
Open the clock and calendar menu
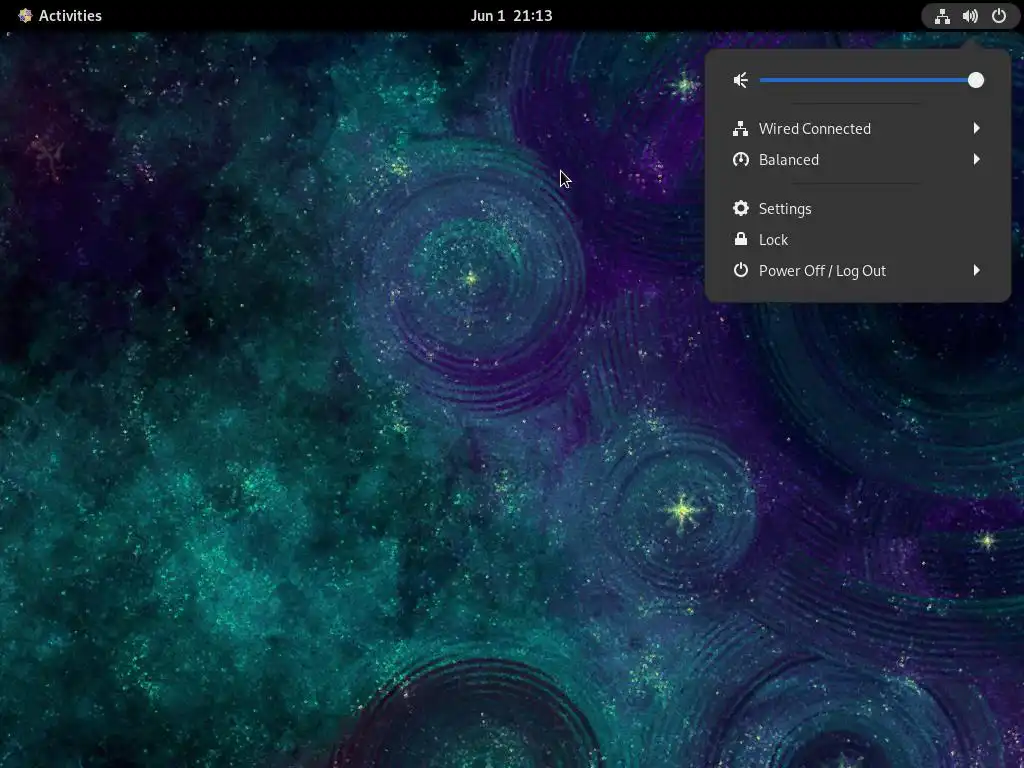[511, 16]
